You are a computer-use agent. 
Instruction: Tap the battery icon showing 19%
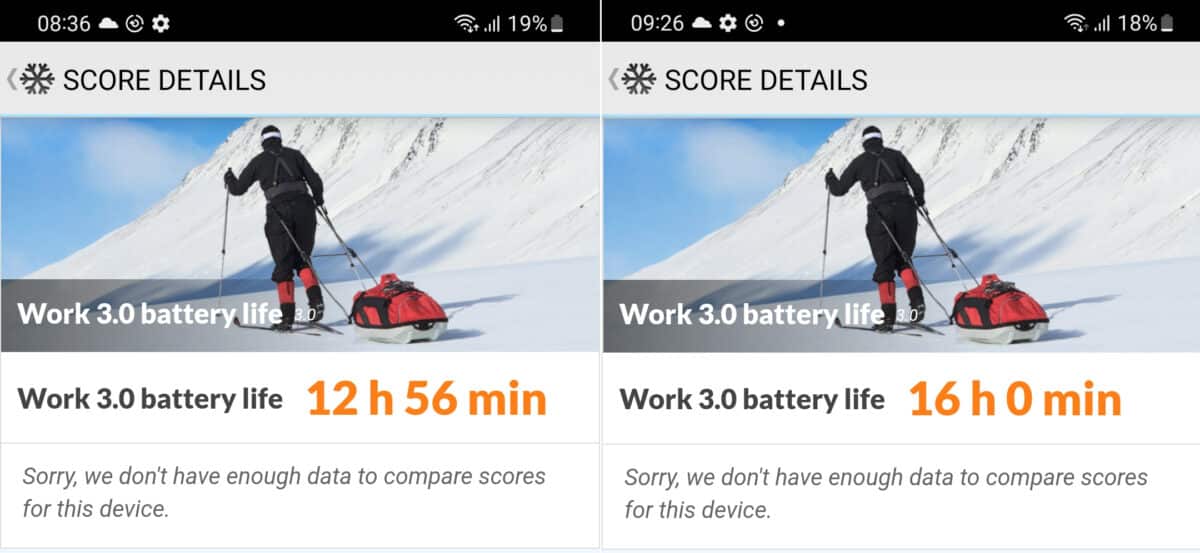click(x=557, y=23)
